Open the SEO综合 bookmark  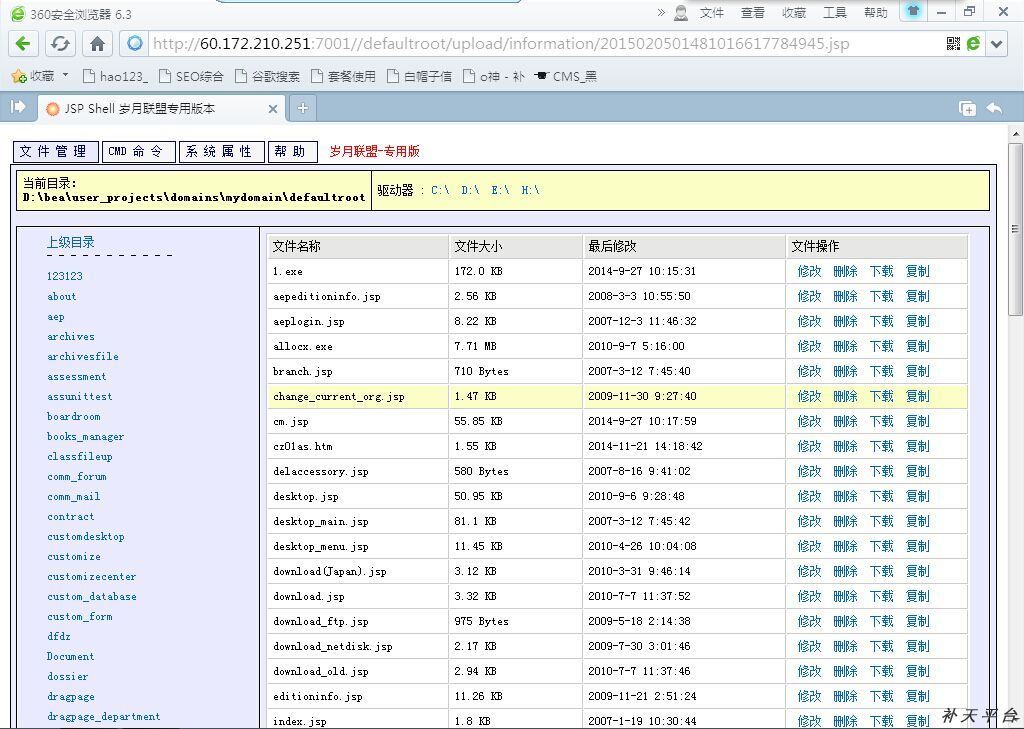pyautogui.click(x=191, y=76)
